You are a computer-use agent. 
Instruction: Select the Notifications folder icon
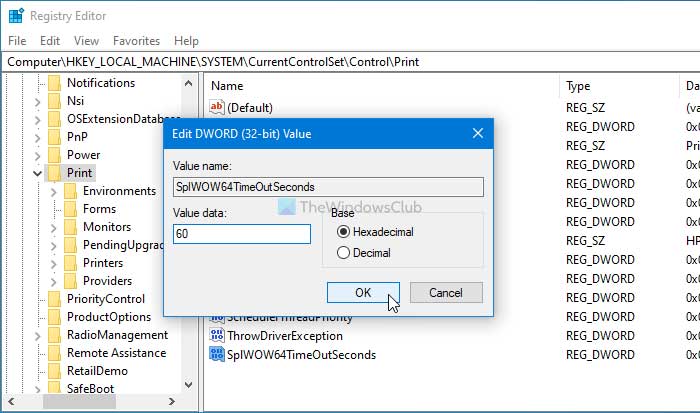[x=54, y=83]
